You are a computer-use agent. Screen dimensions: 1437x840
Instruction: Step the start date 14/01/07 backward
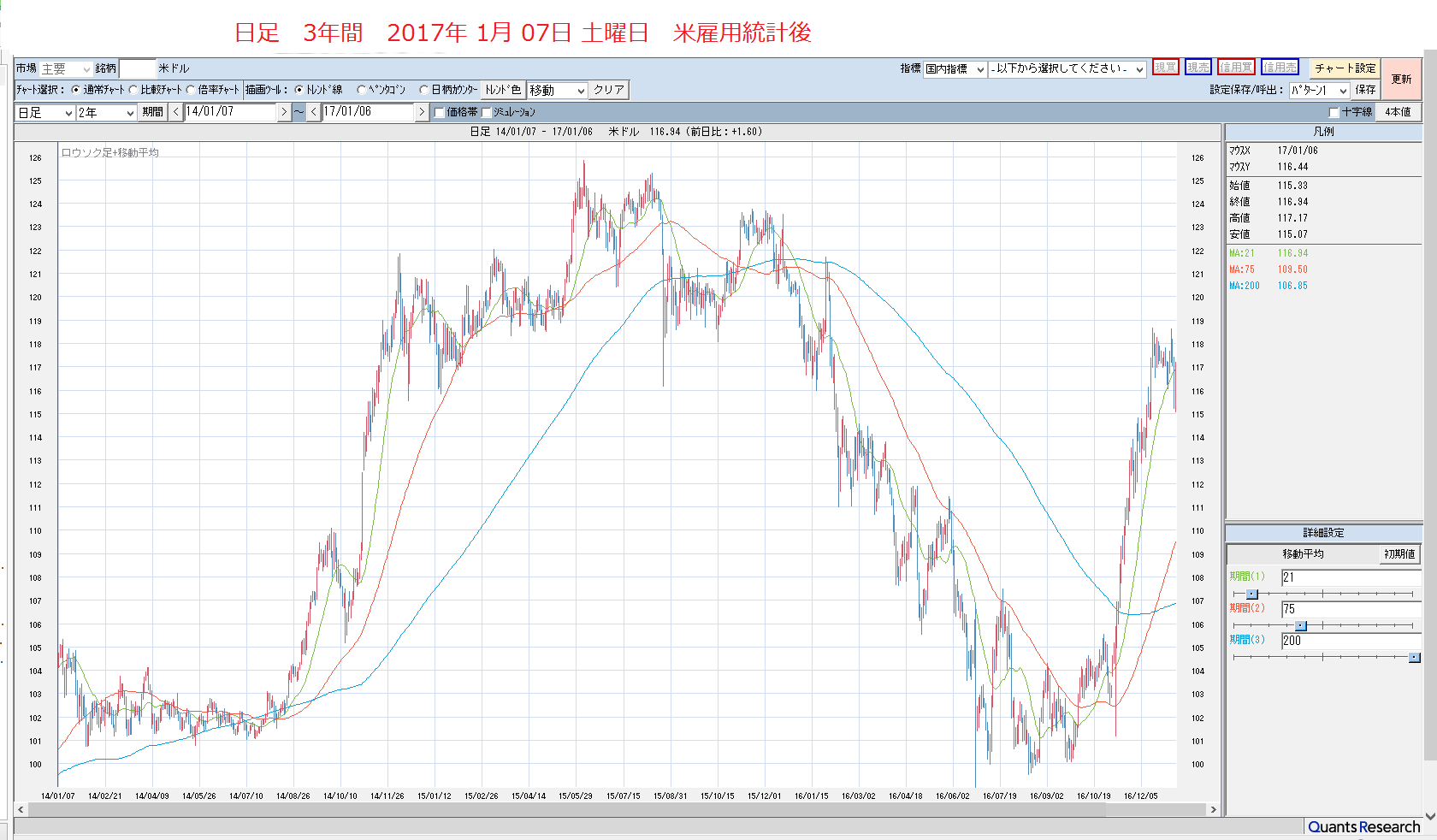click(176, 112)
